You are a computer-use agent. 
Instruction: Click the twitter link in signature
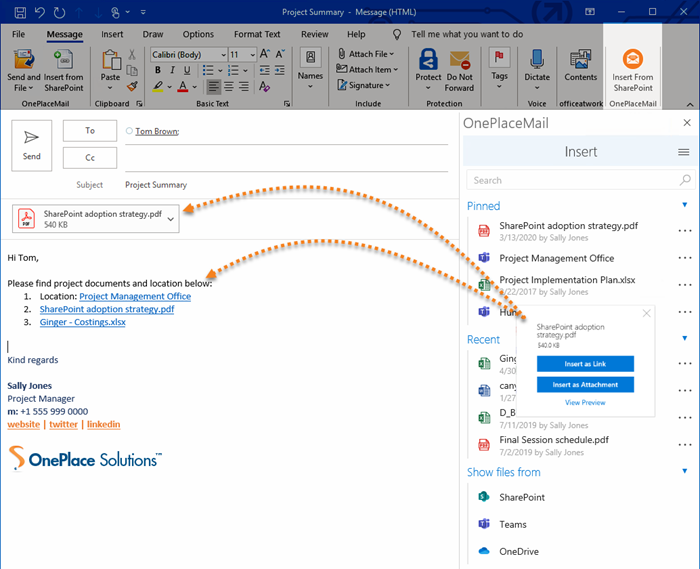coord(63,424)
